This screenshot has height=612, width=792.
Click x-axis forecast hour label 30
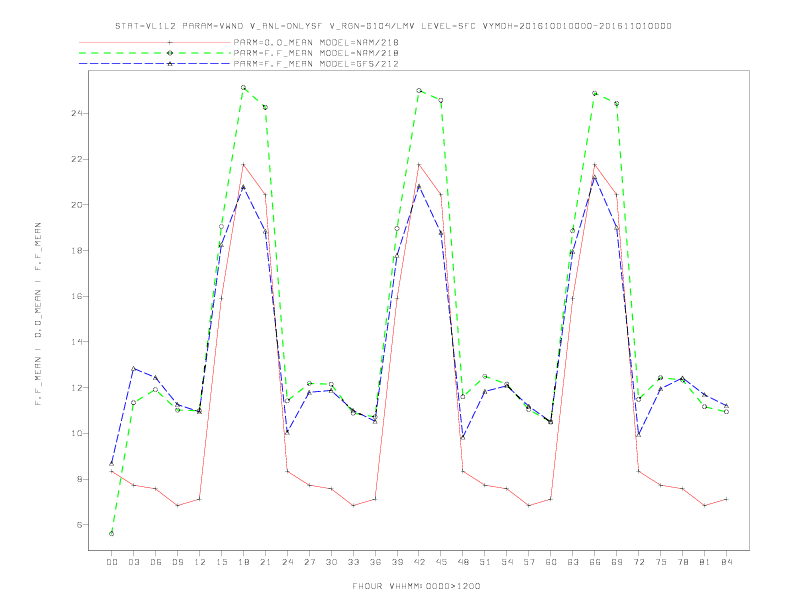[x=331, y=562]
